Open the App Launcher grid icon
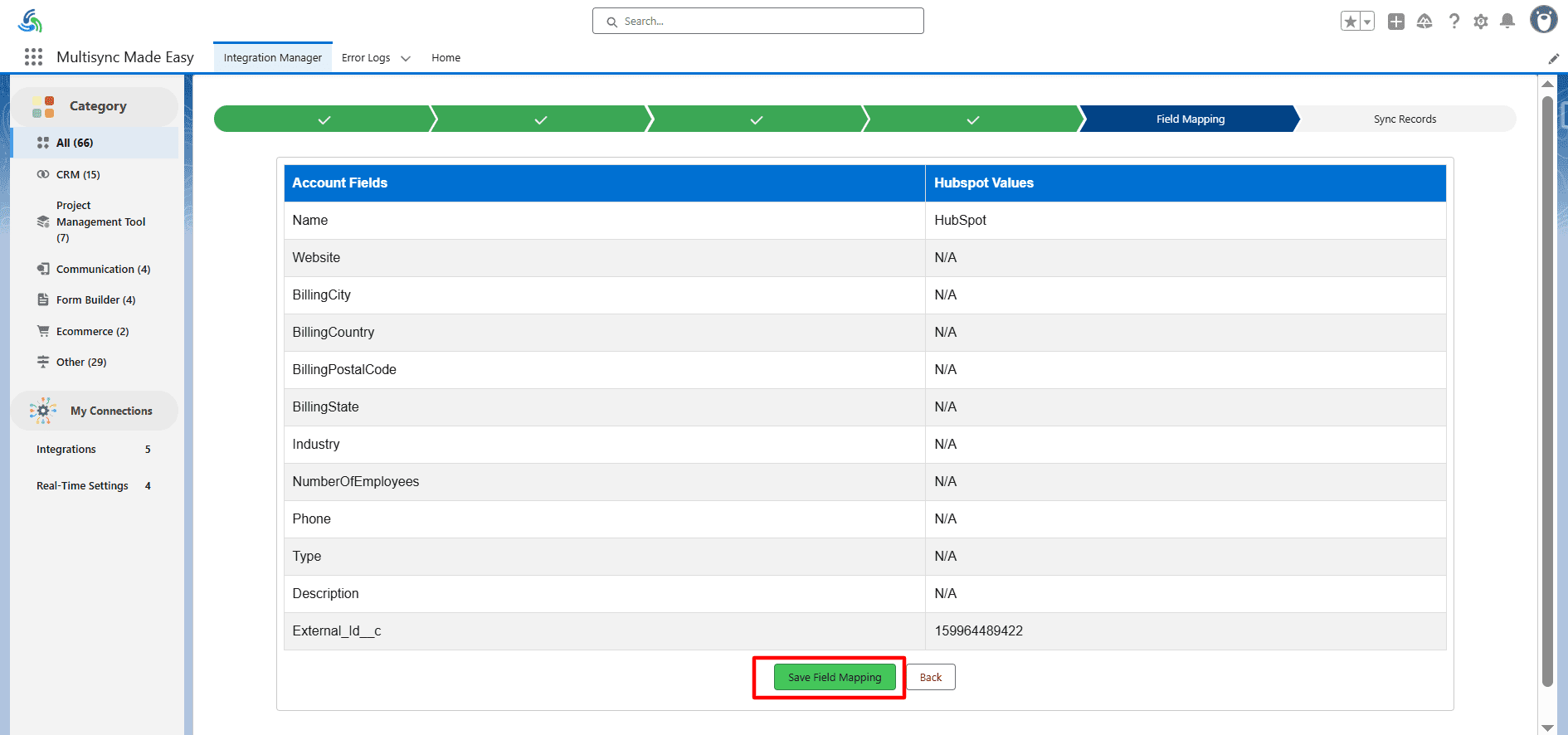The image size is (1568, 735). coord(33,57)
